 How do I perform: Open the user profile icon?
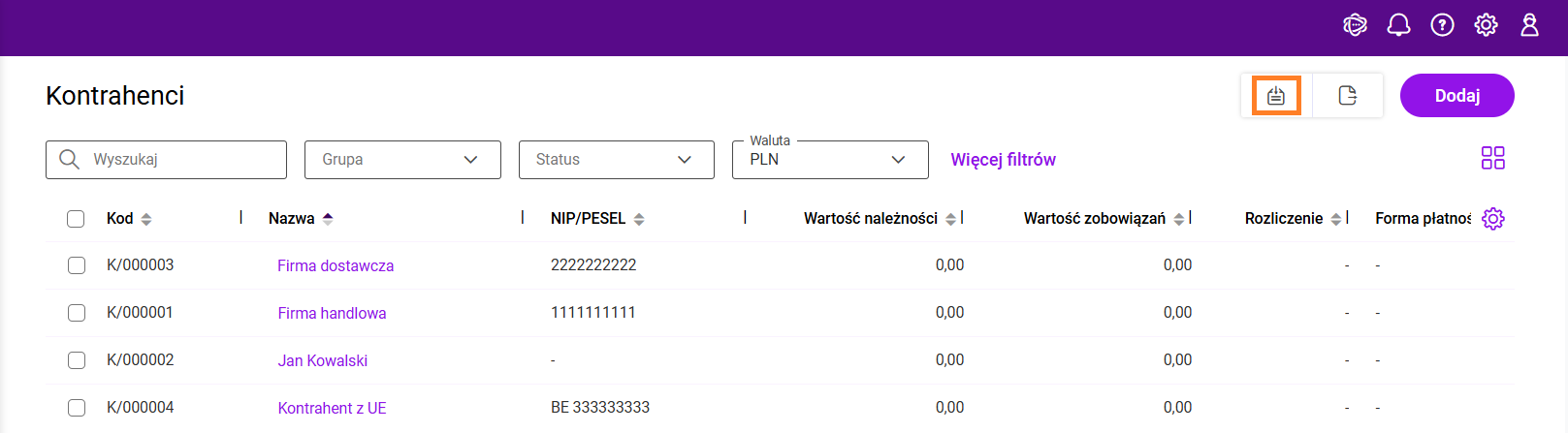coord(1529,25)
